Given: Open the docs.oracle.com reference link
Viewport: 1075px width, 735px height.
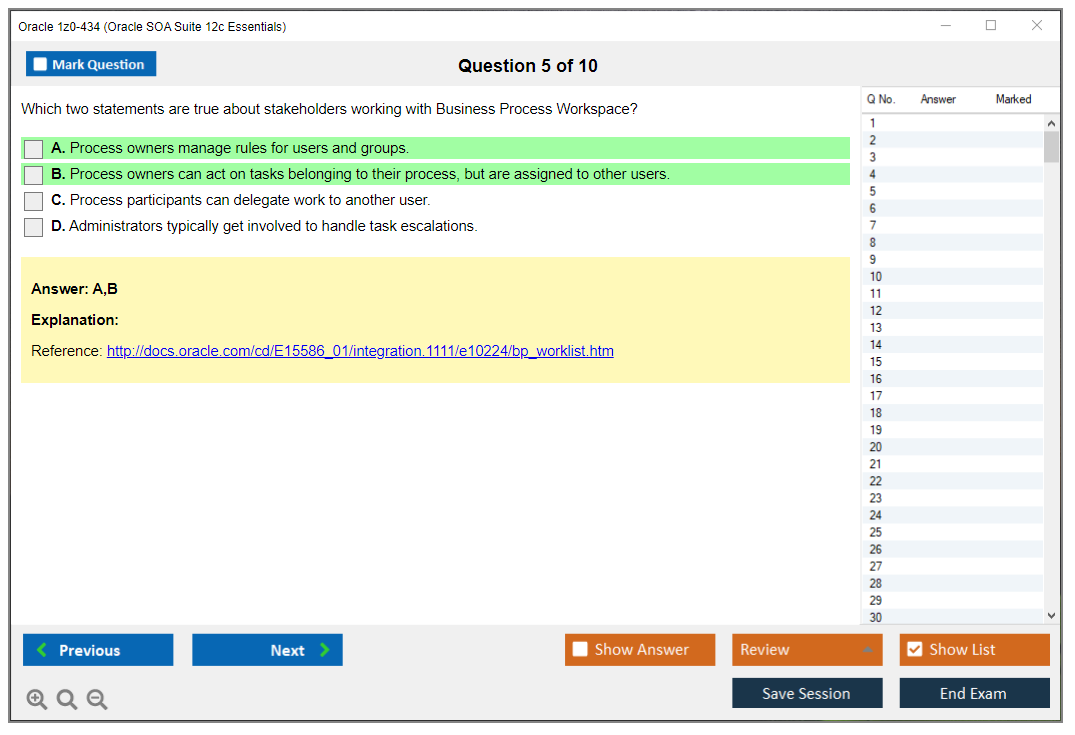Looking at the screenshot, I should [360, 351].
